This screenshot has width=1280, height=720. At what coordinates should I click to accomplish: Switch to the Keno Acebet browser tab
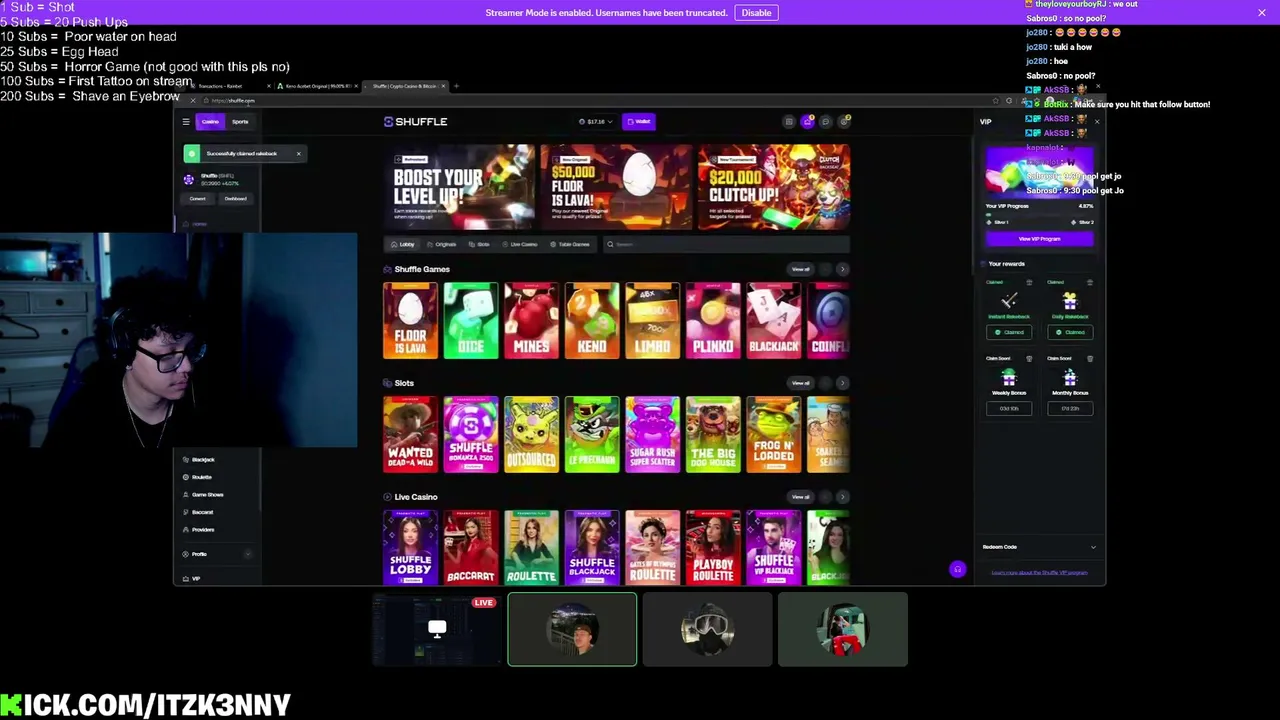[318, 86]
